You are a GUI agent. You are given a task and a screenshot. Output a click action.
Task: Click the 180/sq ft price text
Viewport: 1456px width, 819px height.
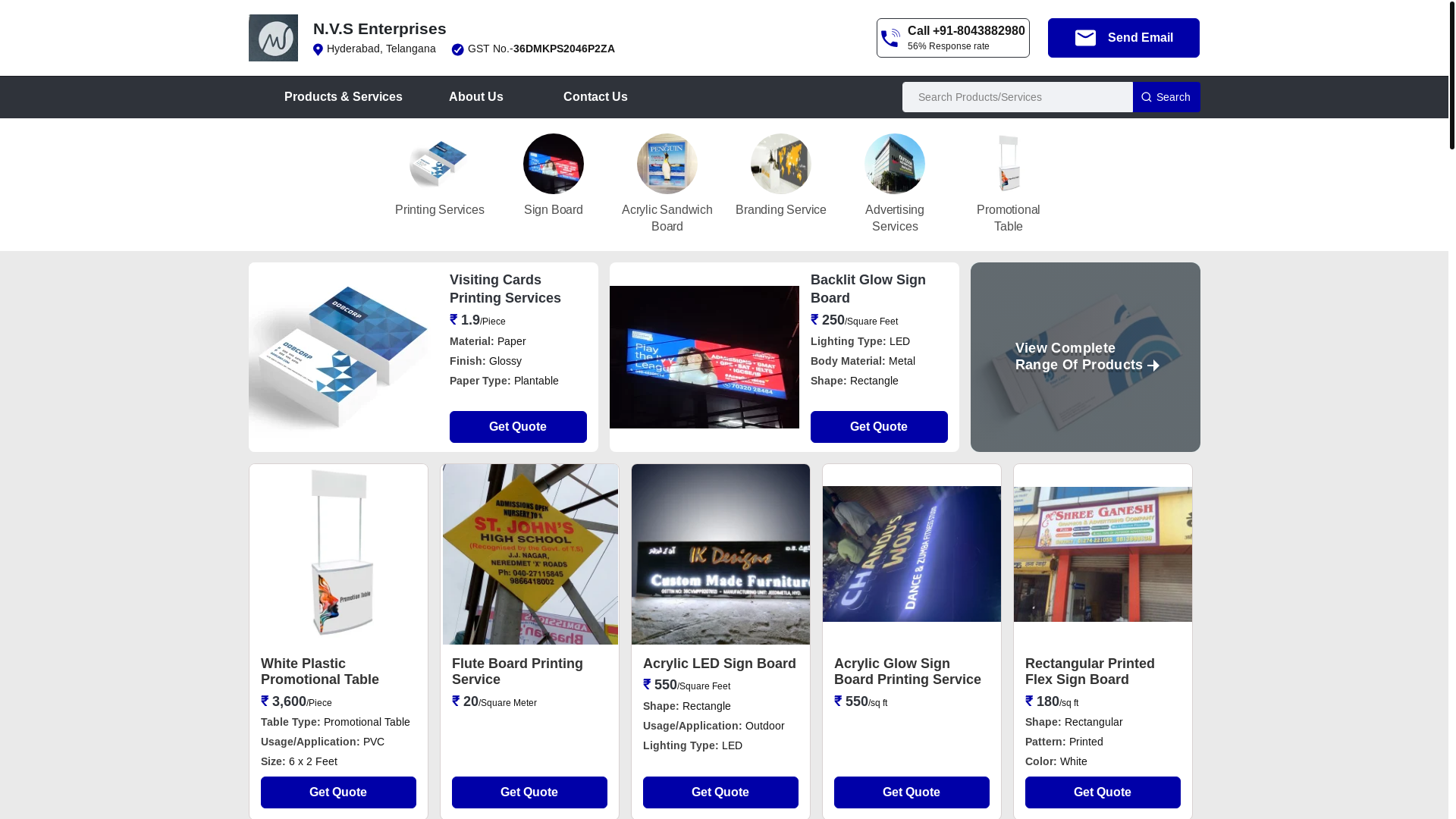1052,701
